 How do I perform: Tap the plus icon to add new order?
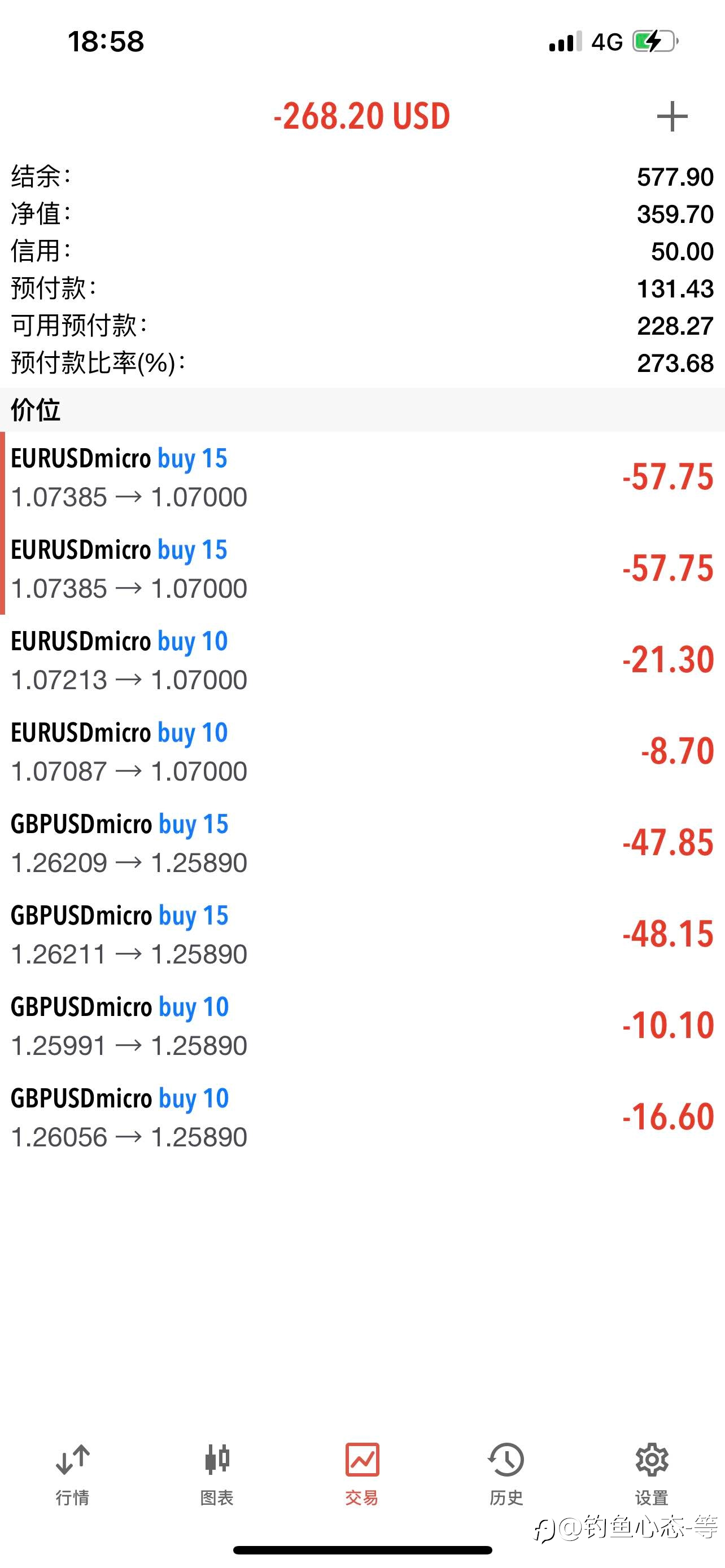click(672, 116)
